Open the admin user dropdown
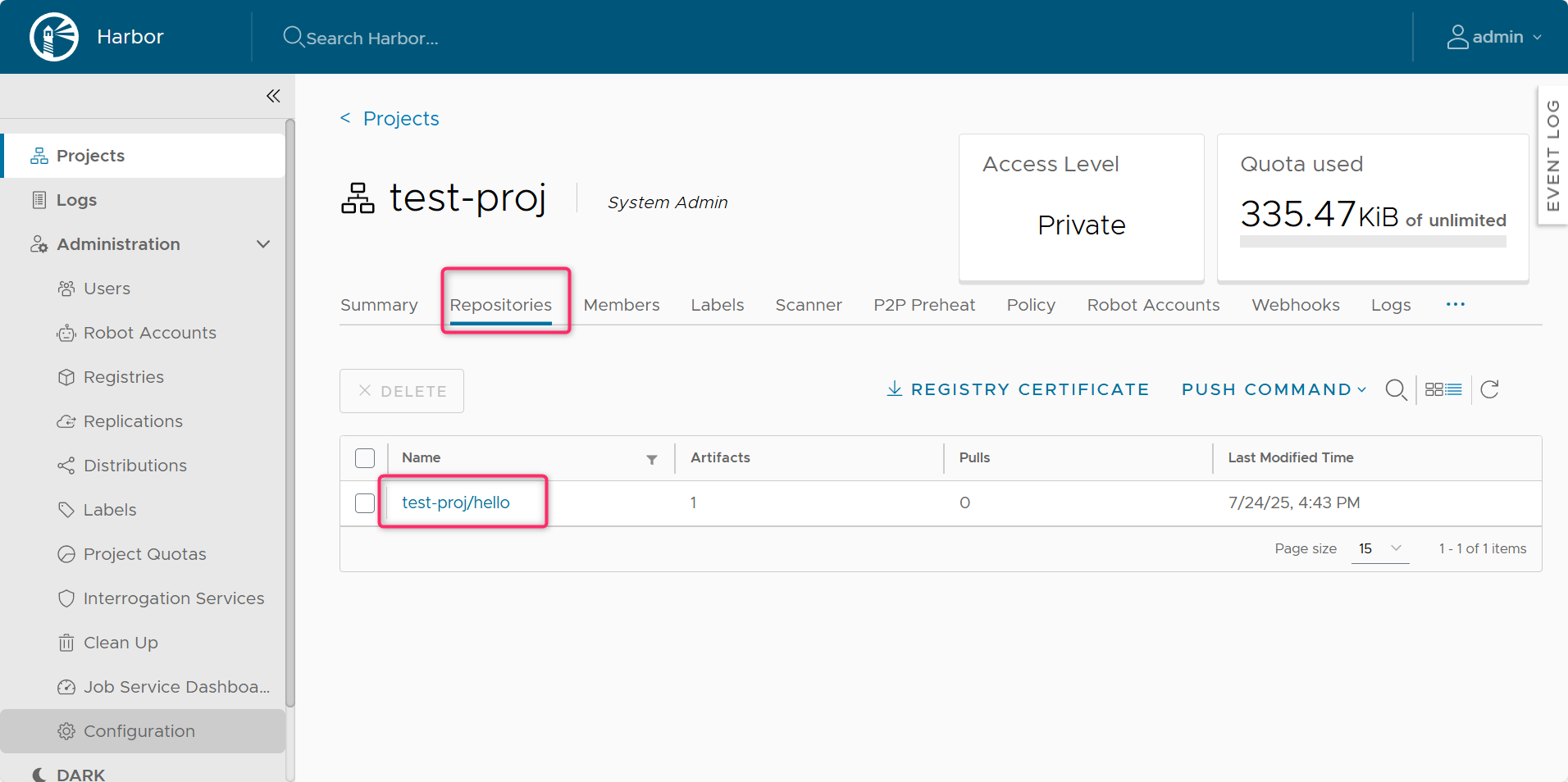Image resolution: width=1568 pixels, height=782 pixels. click(x=1494, y=37)
